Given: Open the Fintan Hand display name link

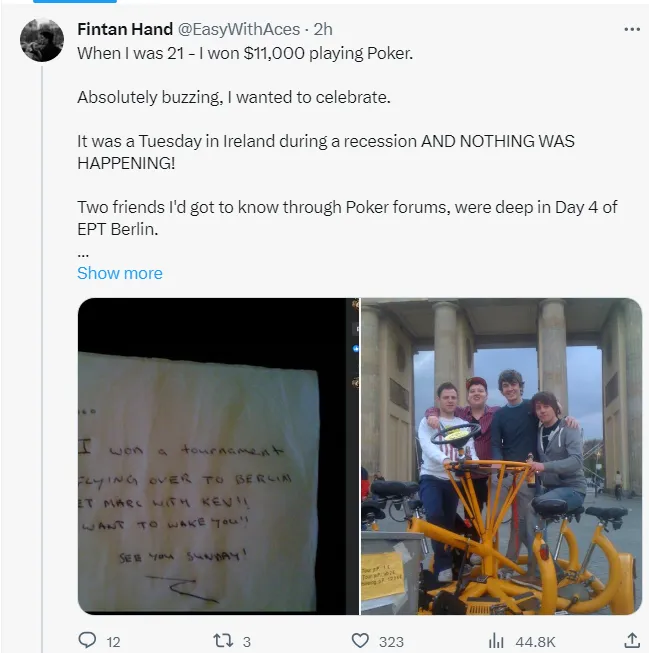Looking at the screenshot, I should (124, 29).
